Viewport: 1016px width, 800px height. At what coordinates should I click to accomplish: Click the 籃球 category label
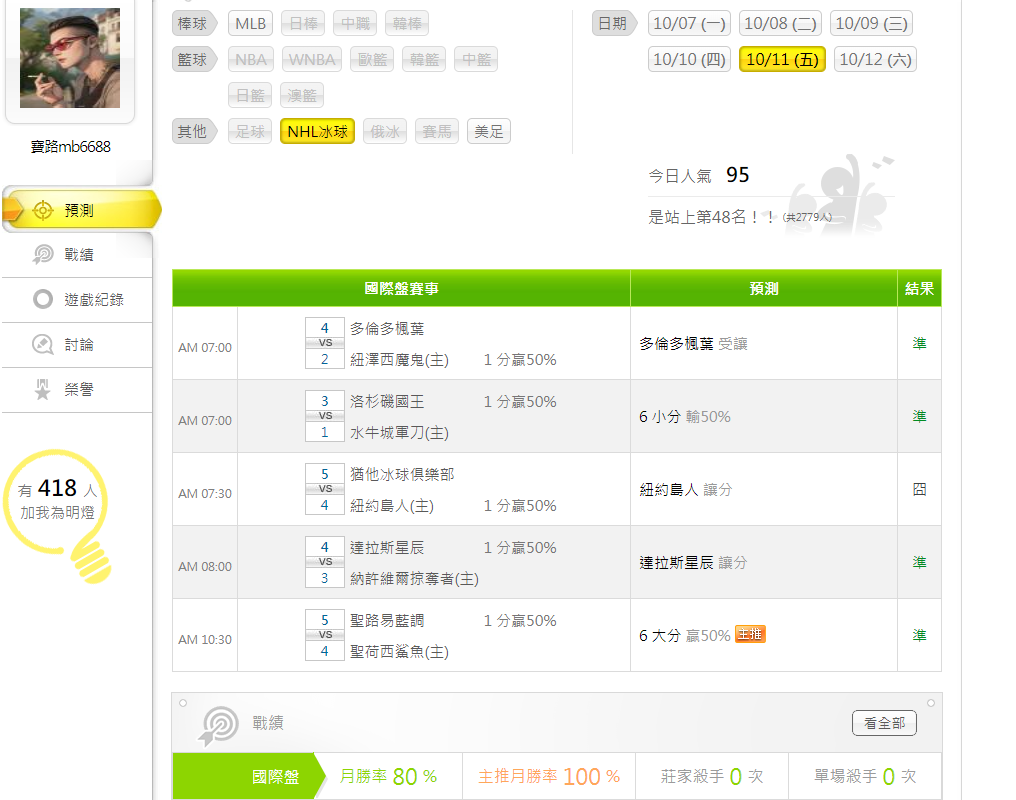pyautogui.click(x=194, y=60)
